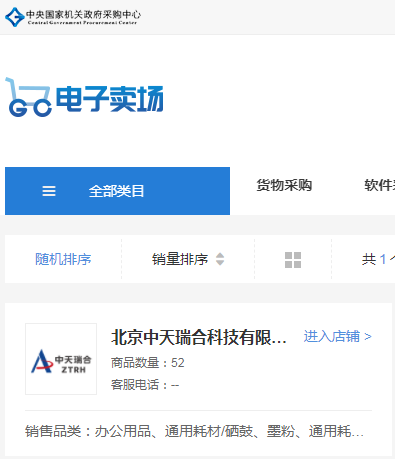Click the 销售品类 category description line
The image size is (395, 459).
coord(194,431)
